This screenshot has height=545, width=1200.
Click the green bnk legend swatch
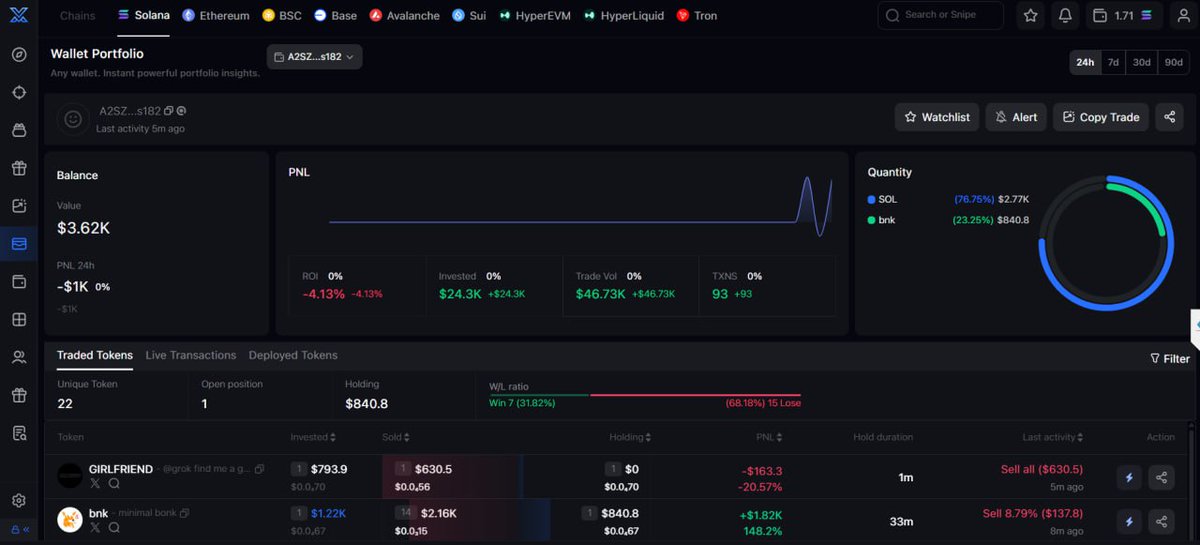tap(871, 219)
